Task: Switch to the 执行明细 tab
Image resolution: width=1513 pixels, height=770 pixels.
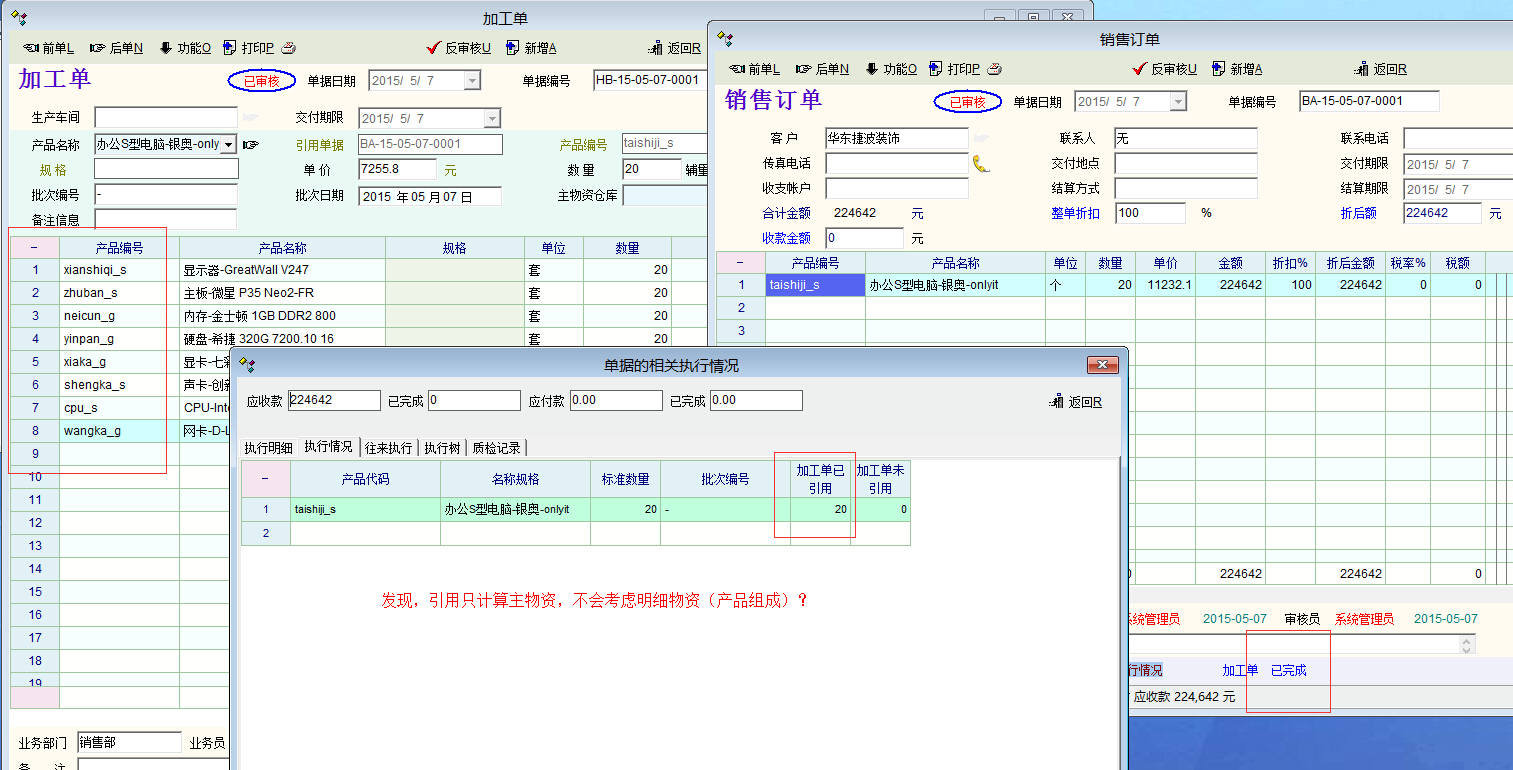Action: click(269, 448)
